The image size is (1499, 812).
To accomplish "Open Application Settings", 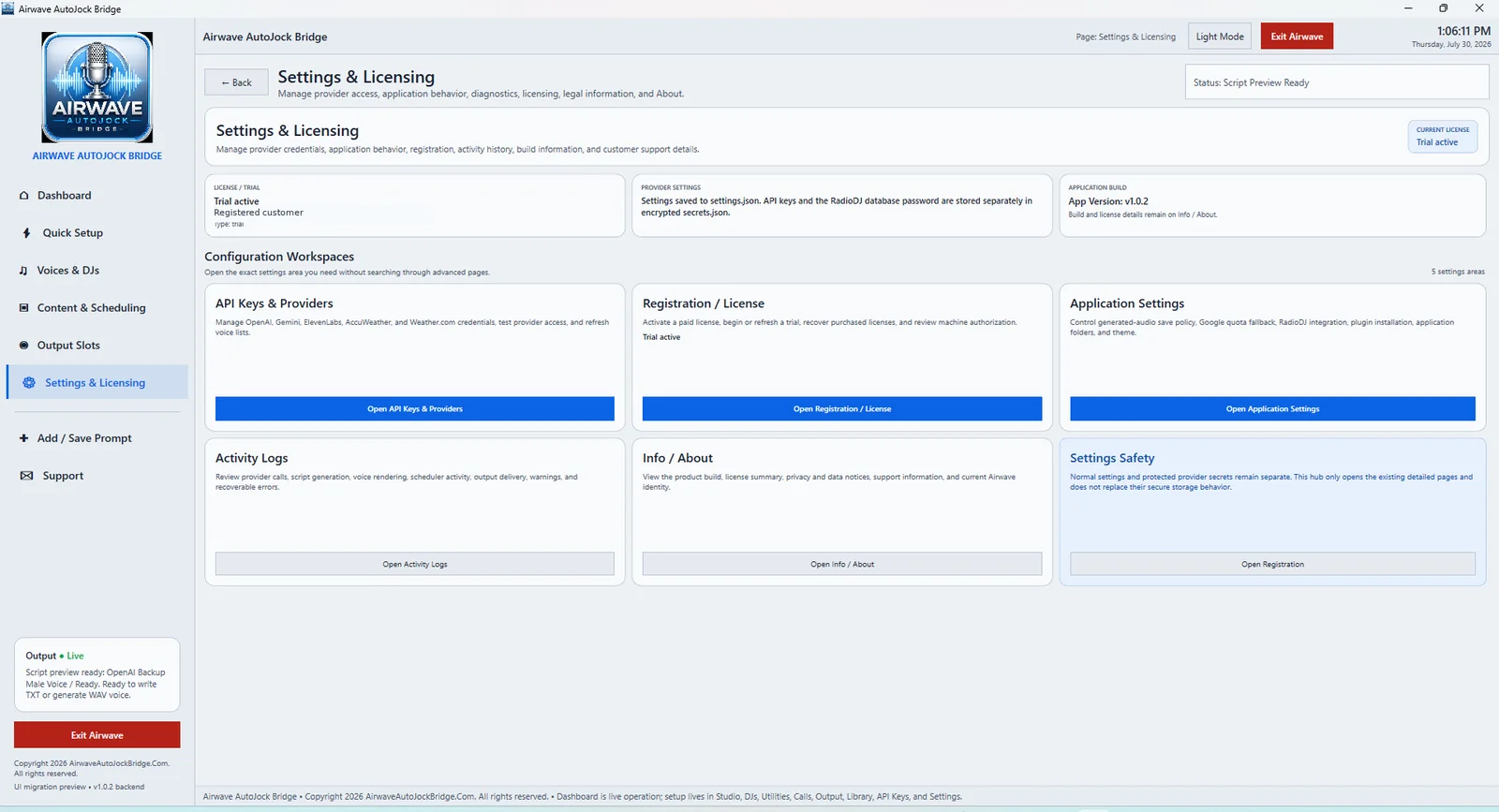I will tap(1272, 409).
